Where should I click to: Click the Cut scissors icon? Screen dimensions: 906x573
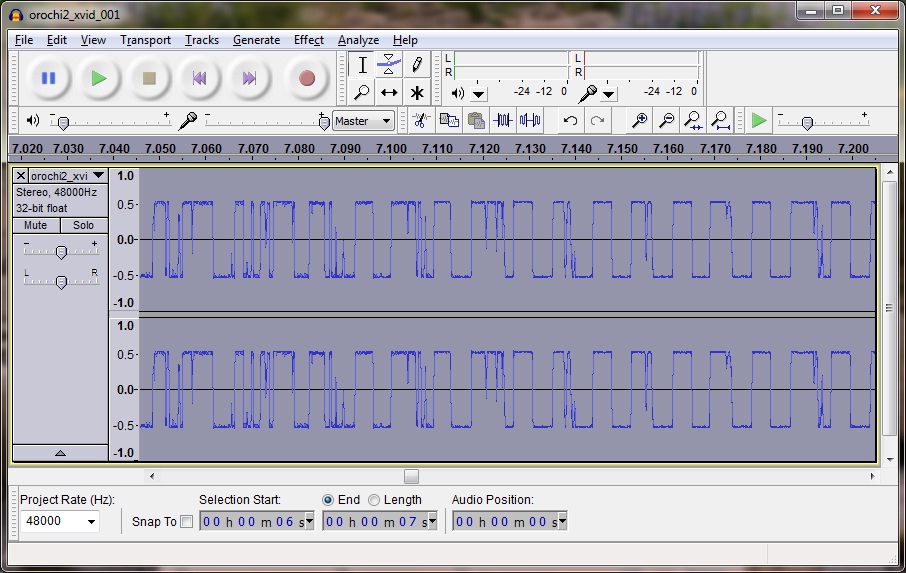coord(421,121)
